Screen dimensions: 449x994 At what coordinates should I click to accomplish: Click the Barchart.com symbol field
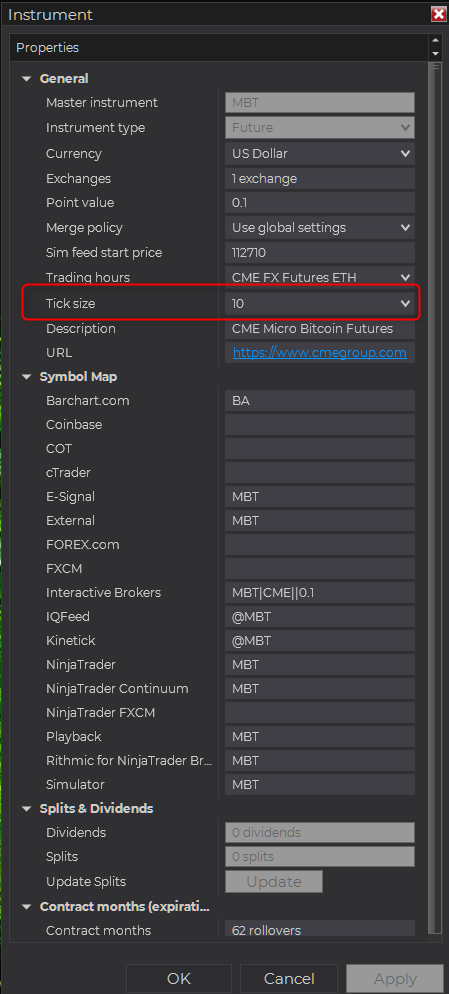point(320,401)
